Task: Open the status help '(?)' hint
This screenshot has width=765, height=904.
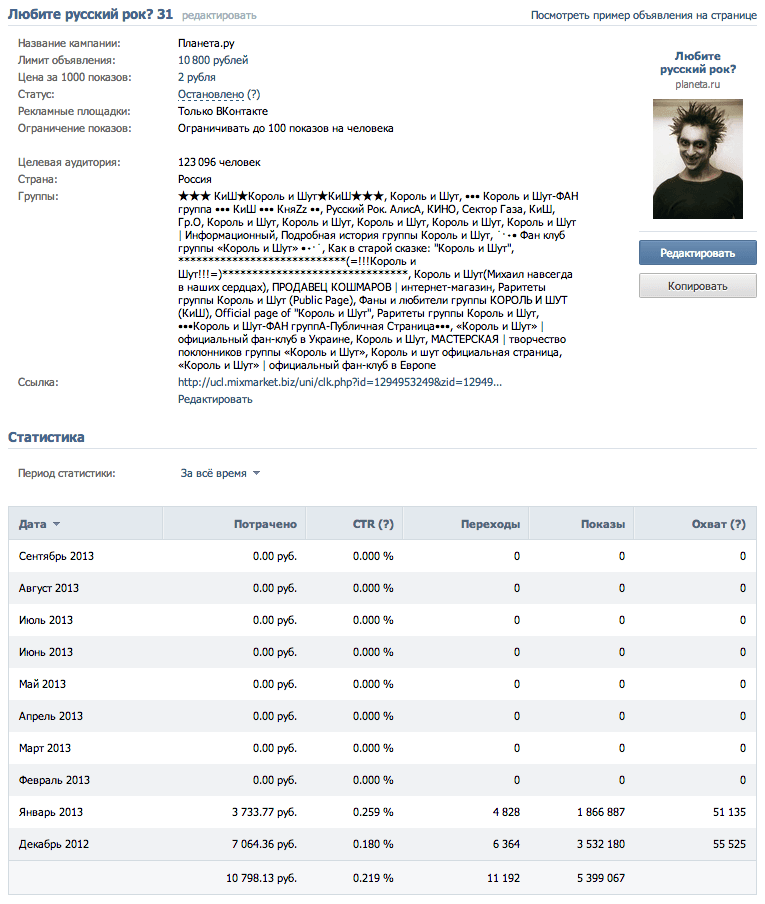Action: pos(254,94)
